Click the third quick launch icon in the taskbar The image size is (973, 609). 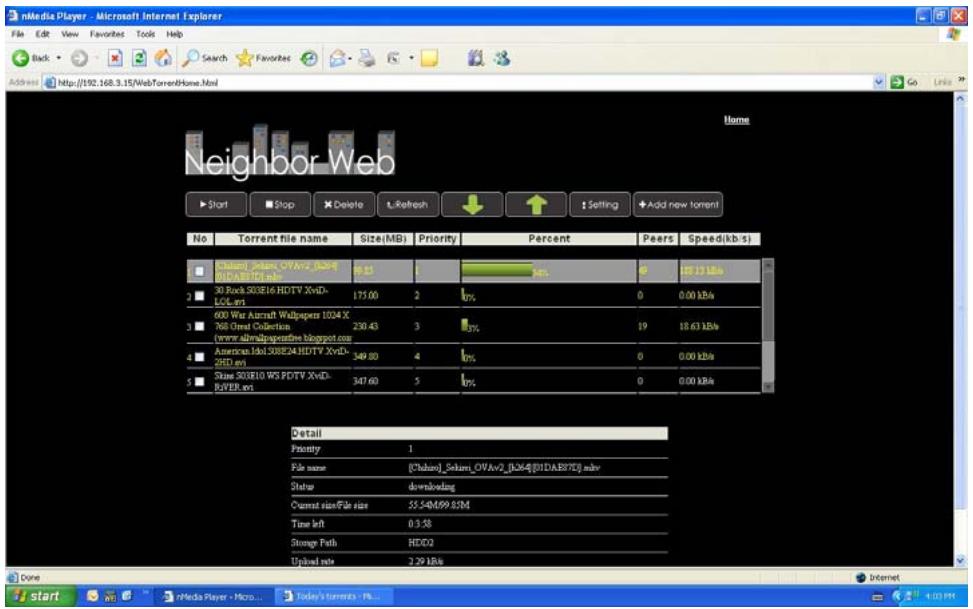click(127, 596)
